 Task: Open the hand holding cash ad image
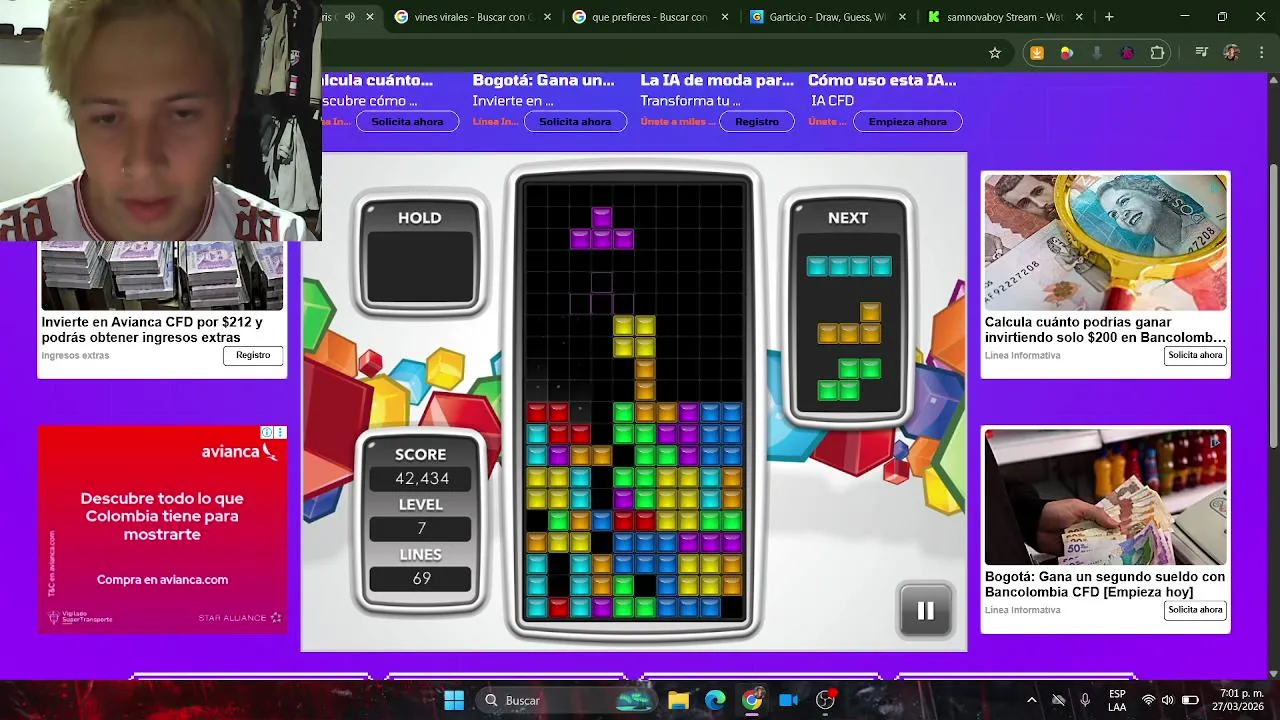(1105, 497)
